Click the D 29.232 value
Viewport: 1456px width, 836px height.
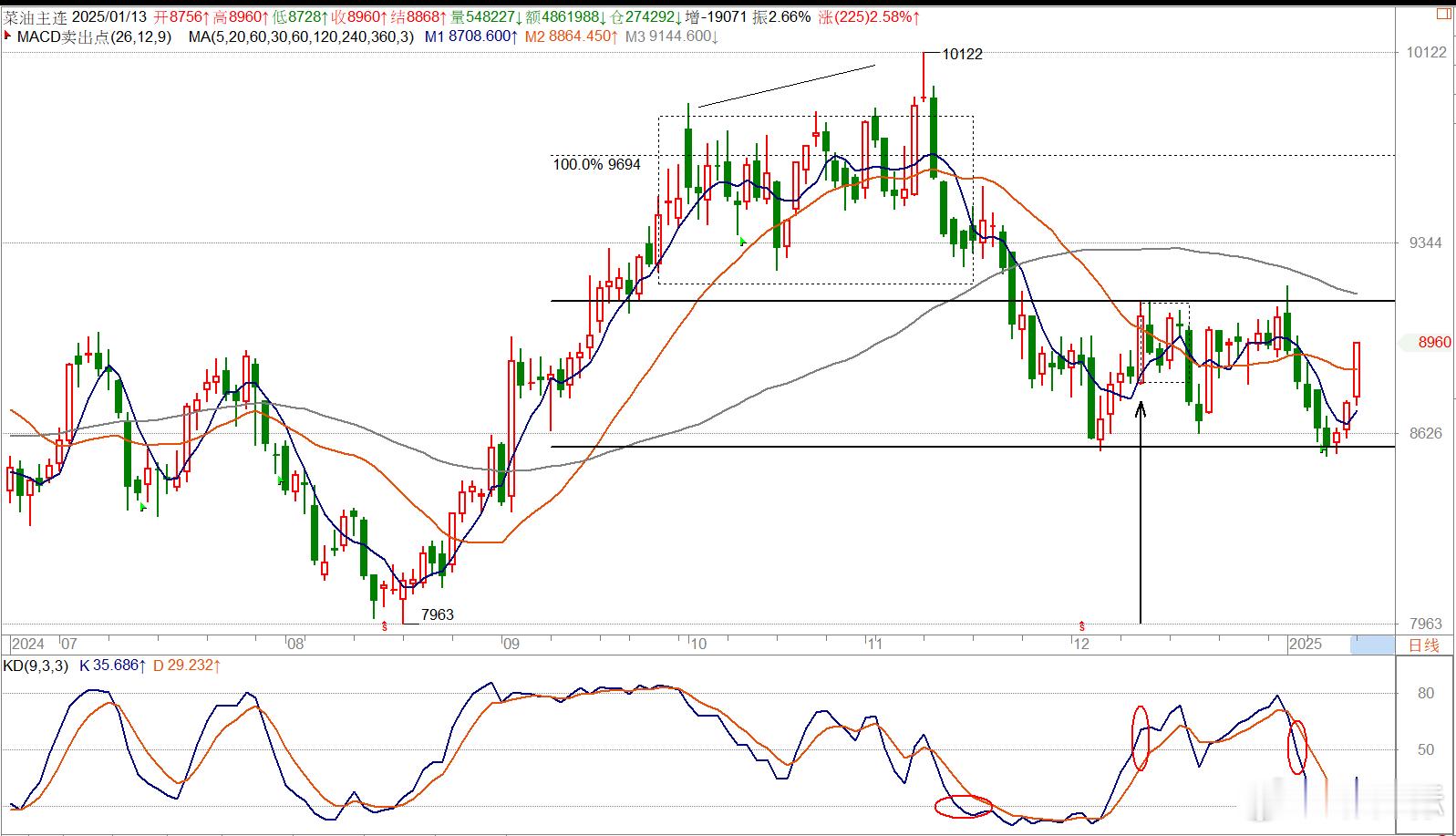pos(187,666)
